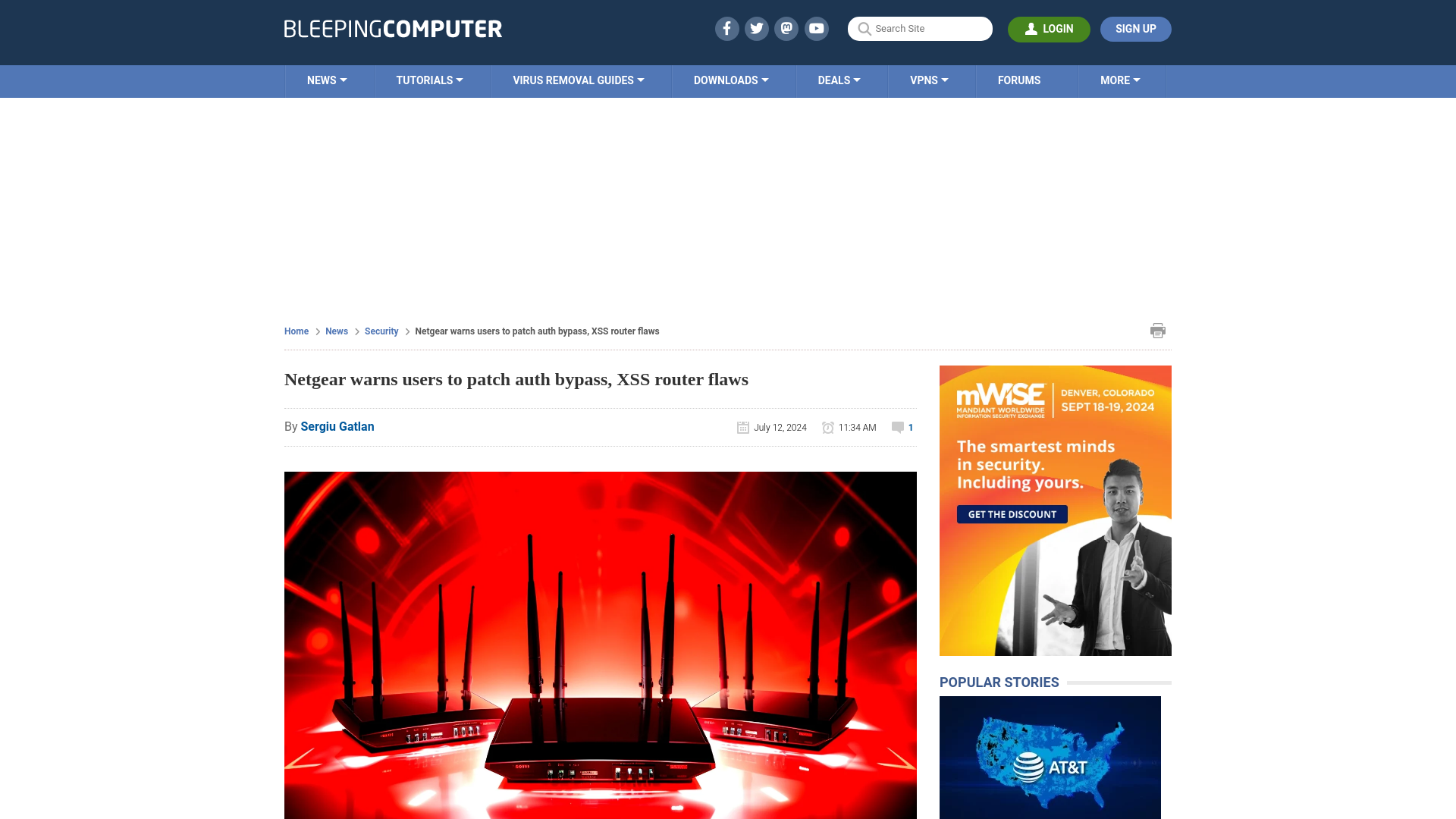Expand the NEWS dropdown menu
This screenshot has height=819, width=1456.
coord(327,81)
